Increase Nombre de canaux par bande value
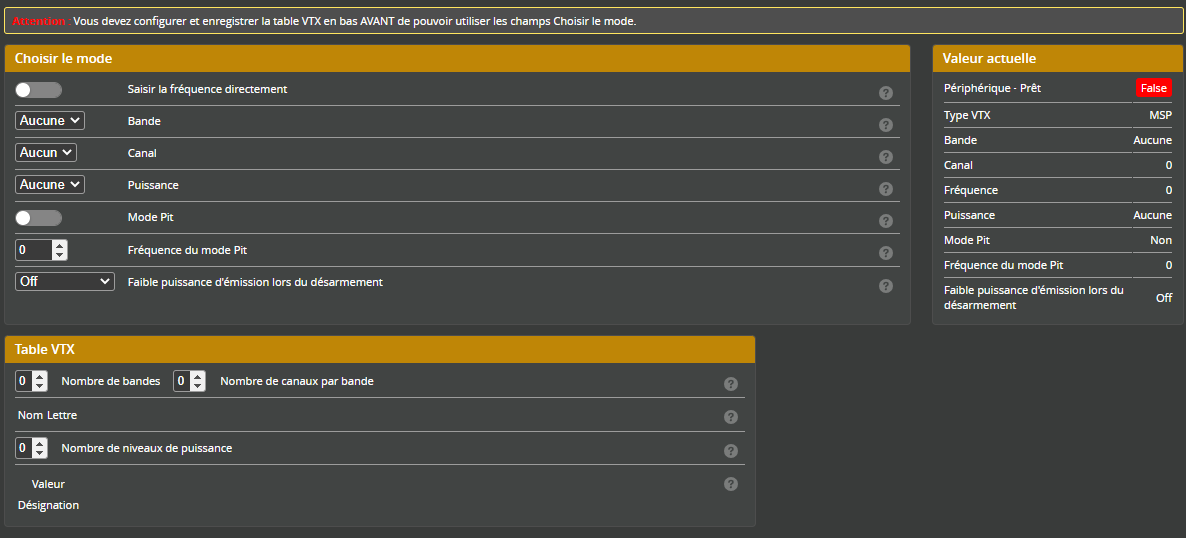This screenshot has height=538, width=1186. [x=198, y=376]
